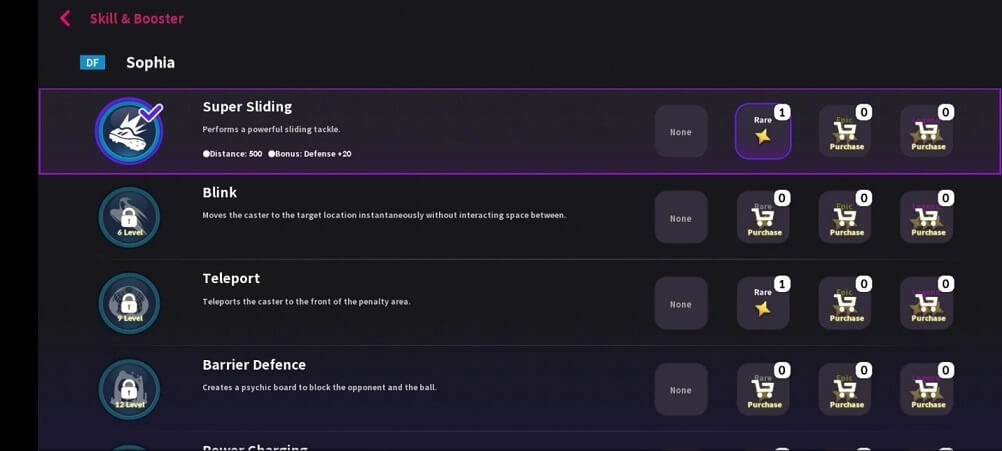The height and width of the screenshot is (451, 1002).
Task: Choose None booster for Barrier Defence
Action: point(681,389)
